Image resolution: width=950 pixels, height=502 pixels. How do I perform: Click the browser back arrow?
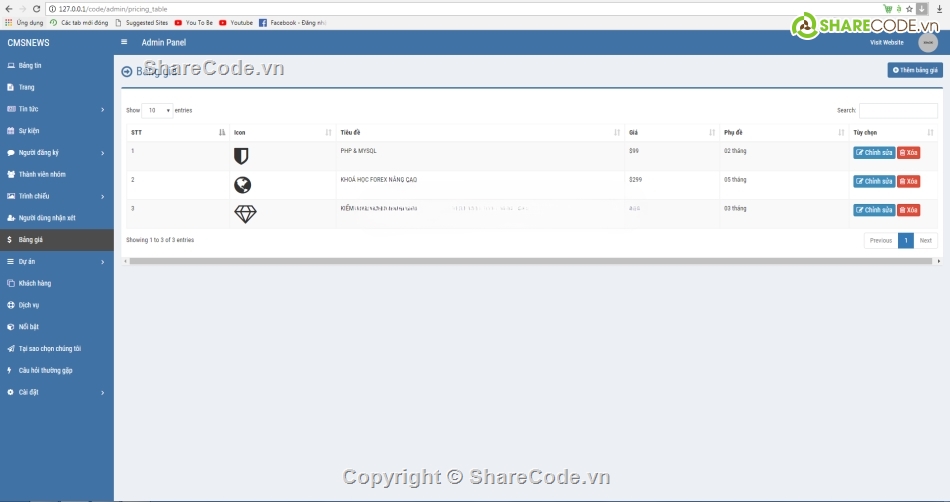tap(8, 8)
